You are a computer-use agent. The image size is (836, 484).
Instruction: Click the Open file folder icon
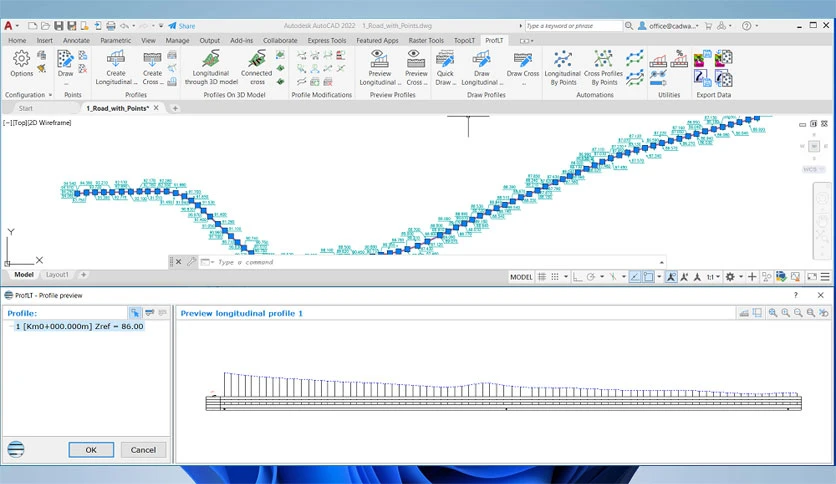tap(45, 26)
